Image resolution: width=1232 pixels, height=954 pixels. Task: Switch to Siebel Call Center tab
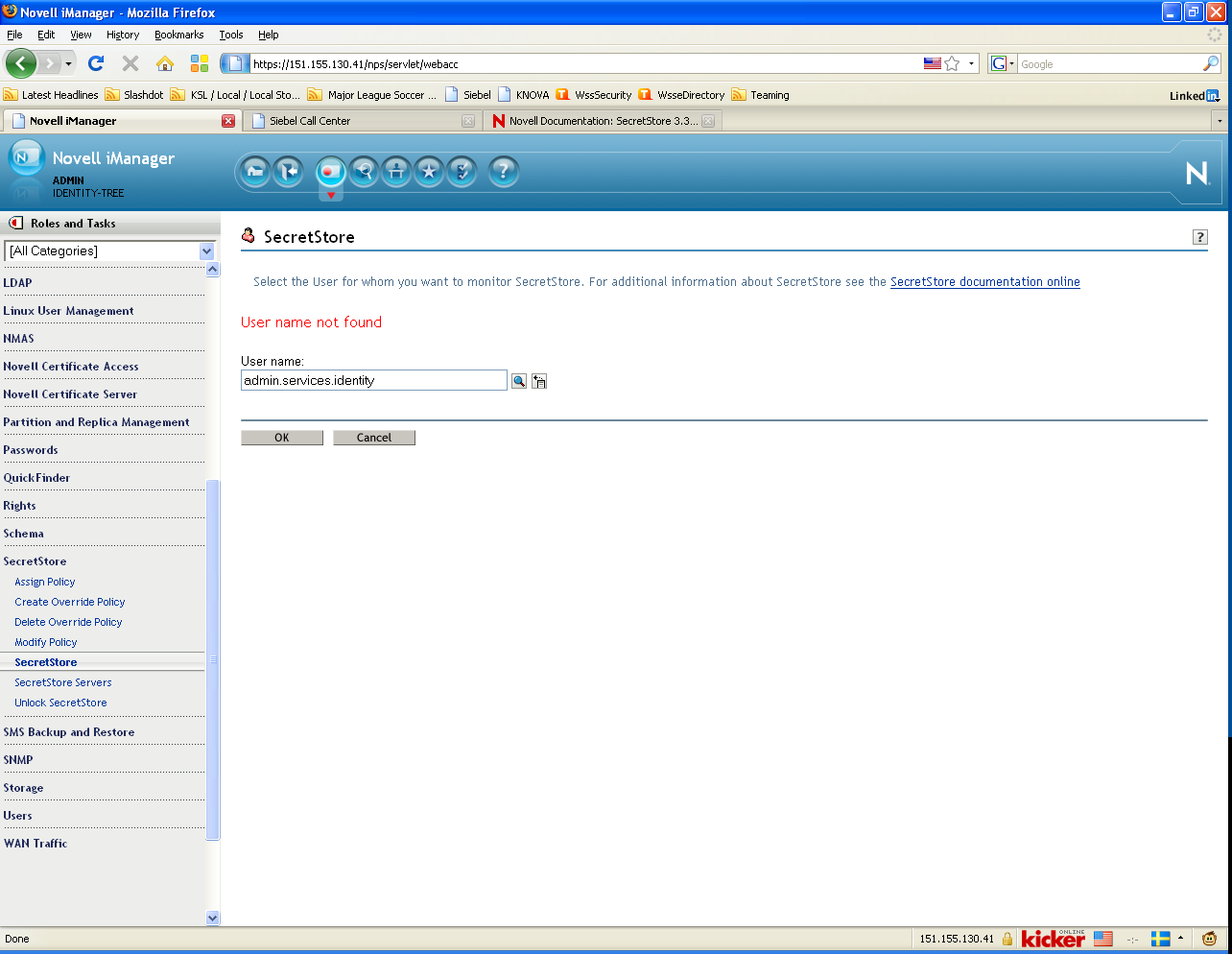point(363,121)
